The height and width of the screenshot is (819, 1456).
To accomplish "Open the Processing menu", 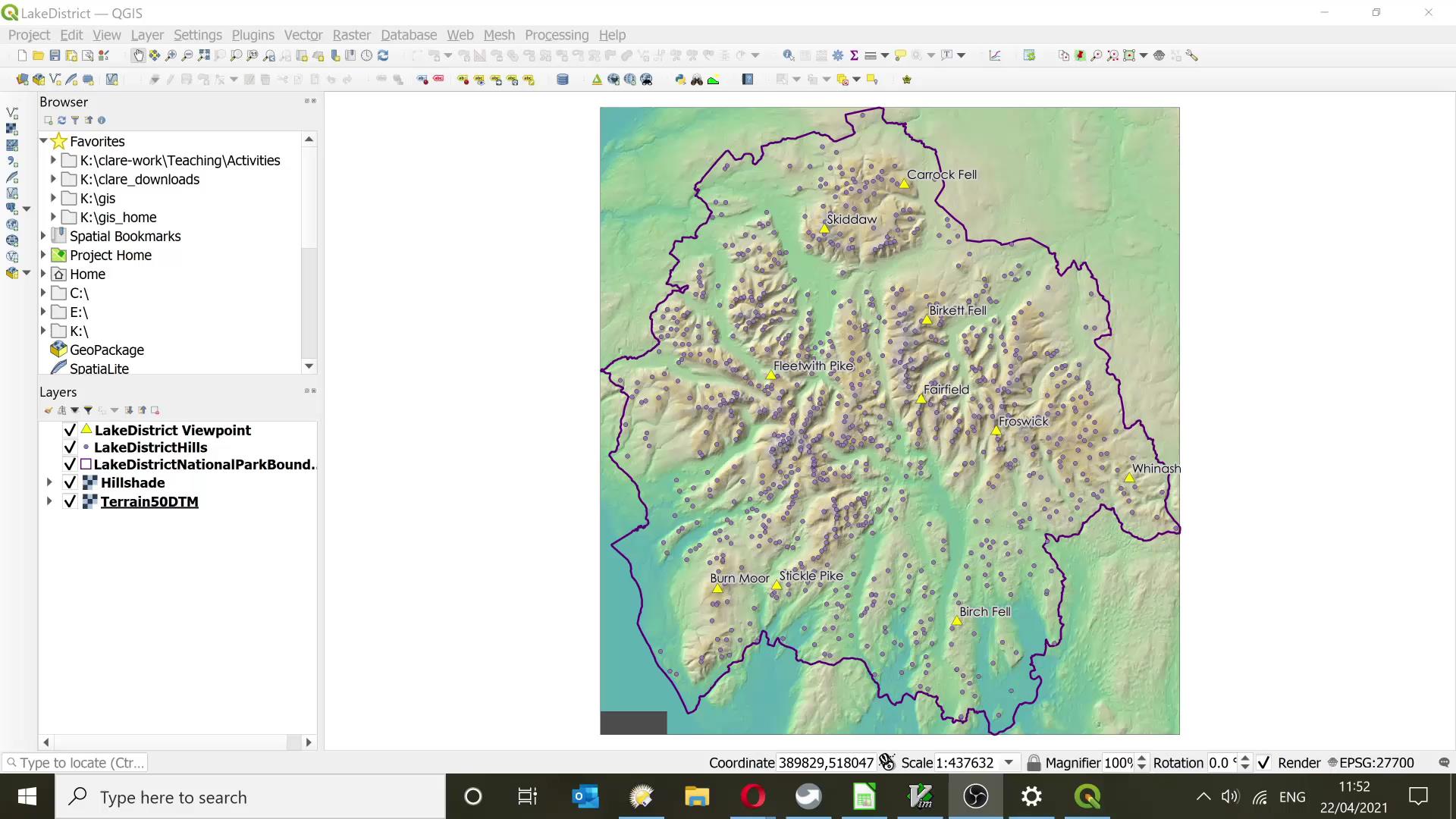I will (x=557, y=35).
